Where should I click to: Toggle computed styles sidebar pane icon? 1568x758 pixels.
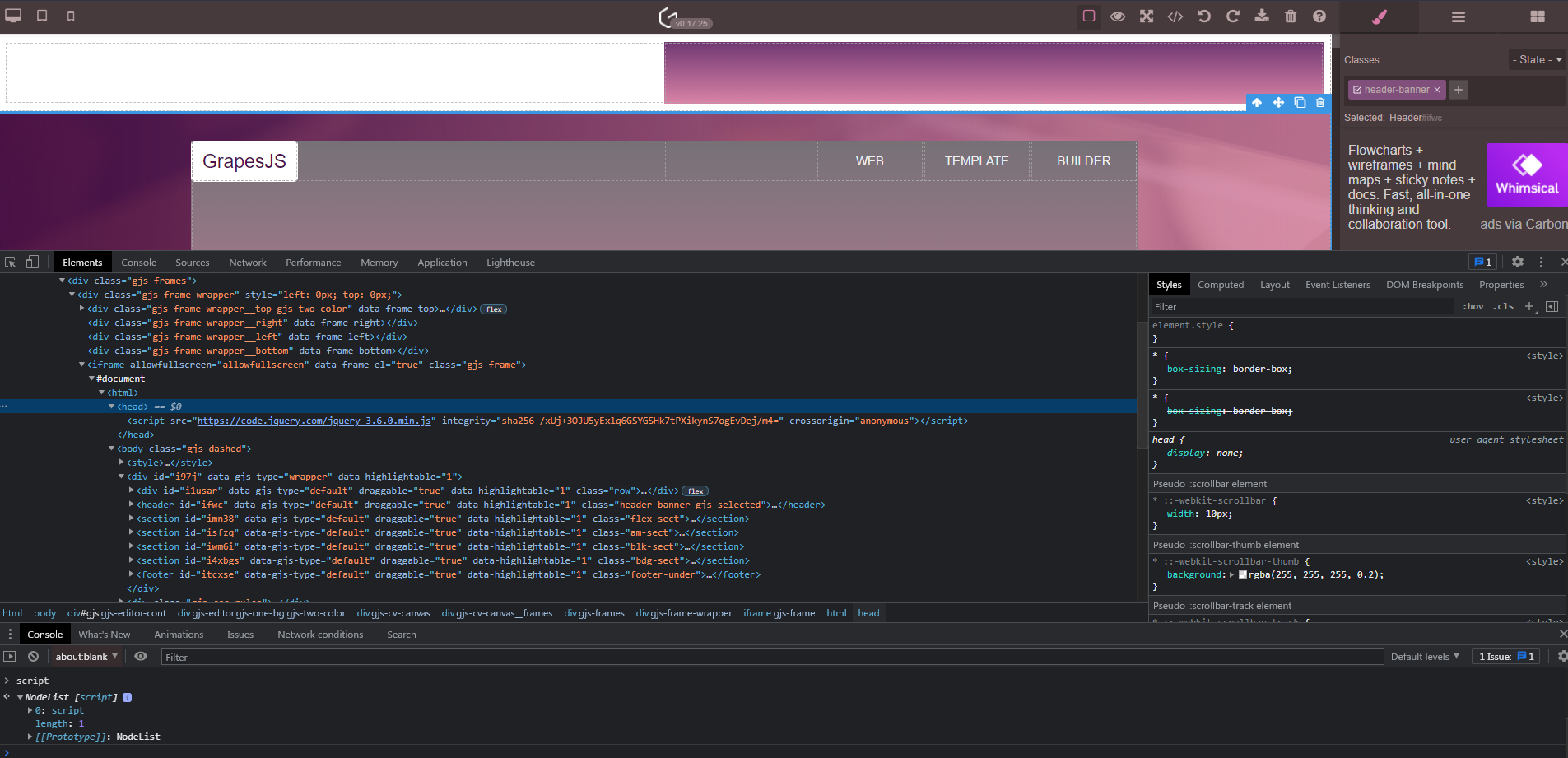coord(1552,306)
